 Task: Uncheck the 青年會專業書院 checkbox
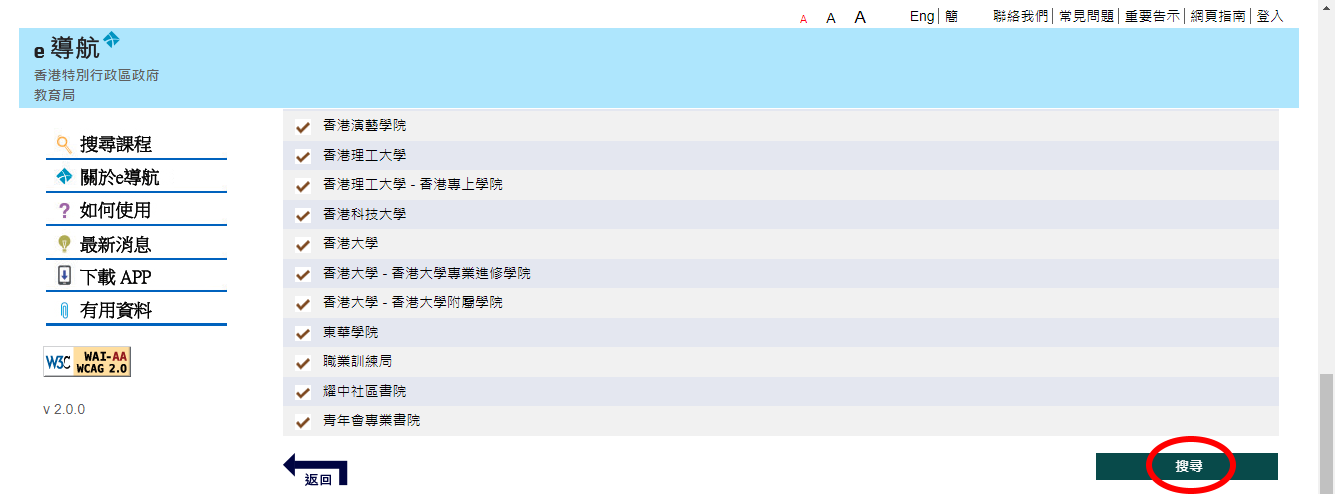click(303, 422)
